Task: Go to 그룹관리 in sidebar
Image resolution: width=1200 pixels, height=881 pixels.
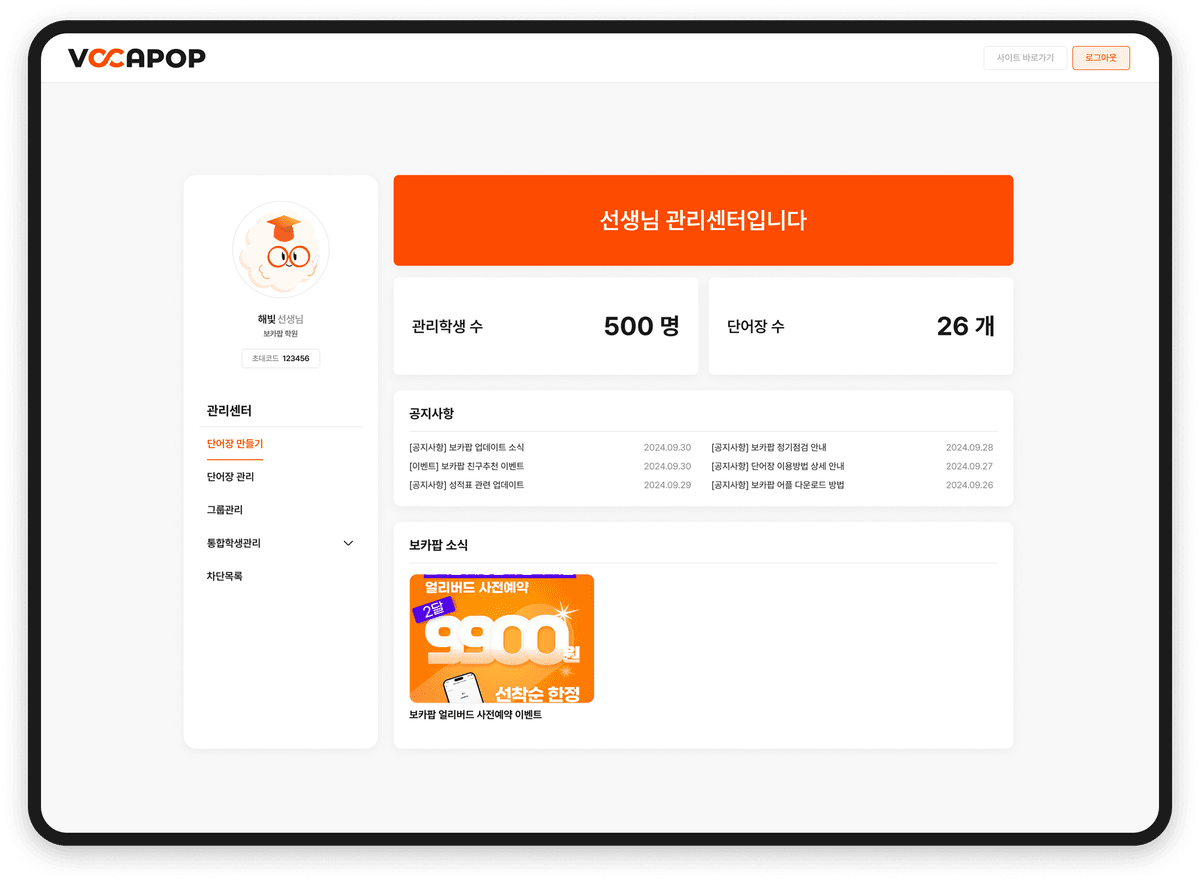Action: tap(225, 510)
